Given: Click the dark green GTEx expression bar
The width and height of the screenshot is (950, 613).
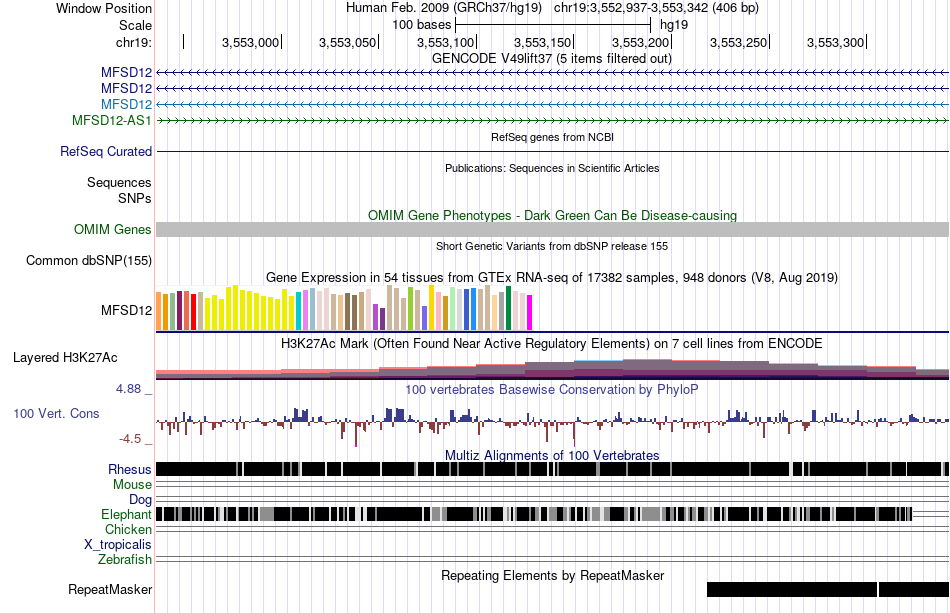Looking at the screenshot, I should click(508, 308).
